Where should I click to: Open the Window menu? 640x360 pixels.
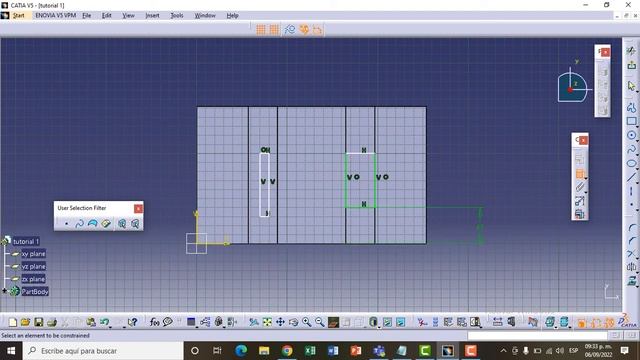(205, 16)
